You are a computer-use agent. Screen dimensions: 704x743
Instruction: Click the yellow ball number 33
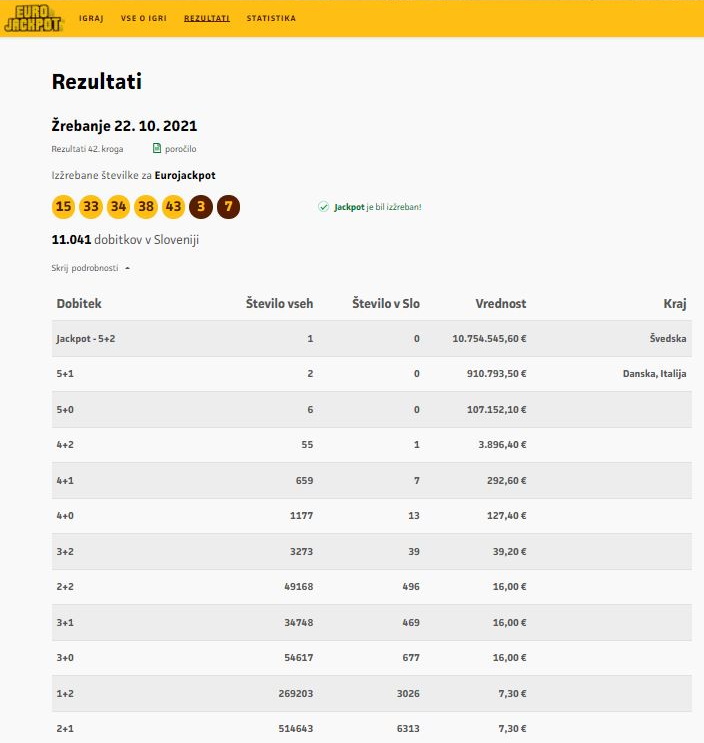91,207
